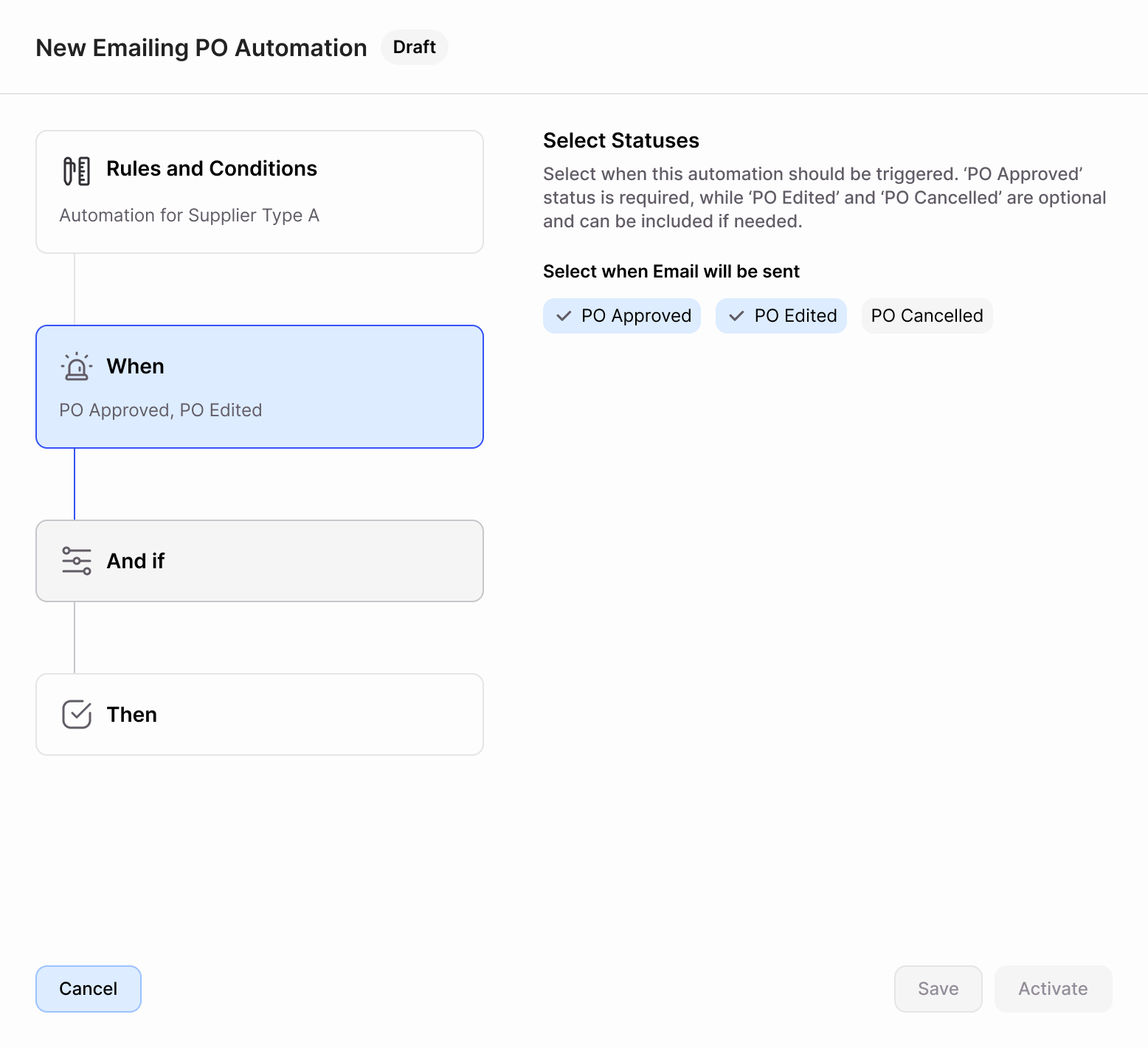The width and height of the screenshot is (1148, 1048).
Task: Click the siren icon in the When step
Action: 76,365
